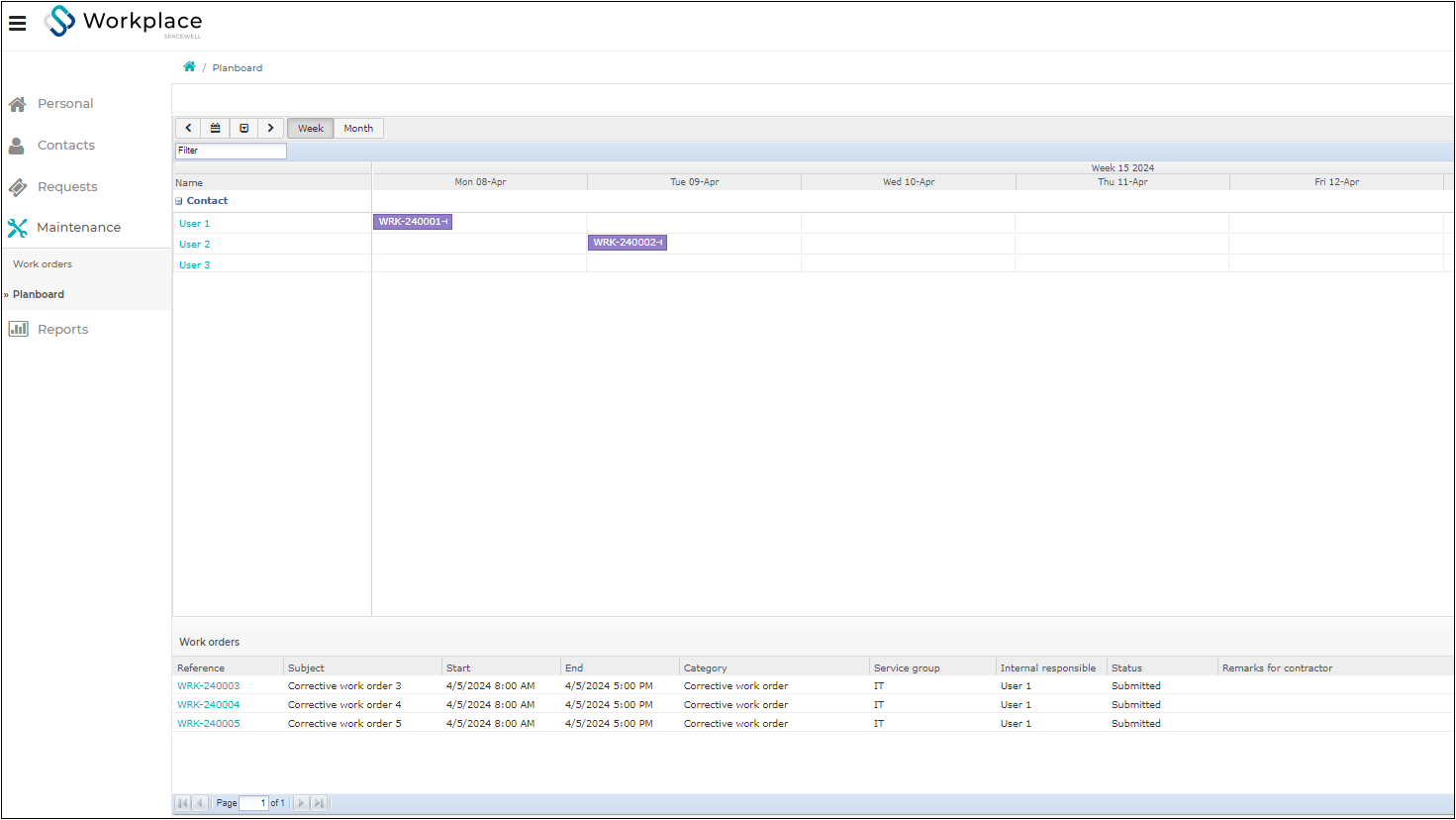Collapse the Maintenance menu

tap(79, 228)
